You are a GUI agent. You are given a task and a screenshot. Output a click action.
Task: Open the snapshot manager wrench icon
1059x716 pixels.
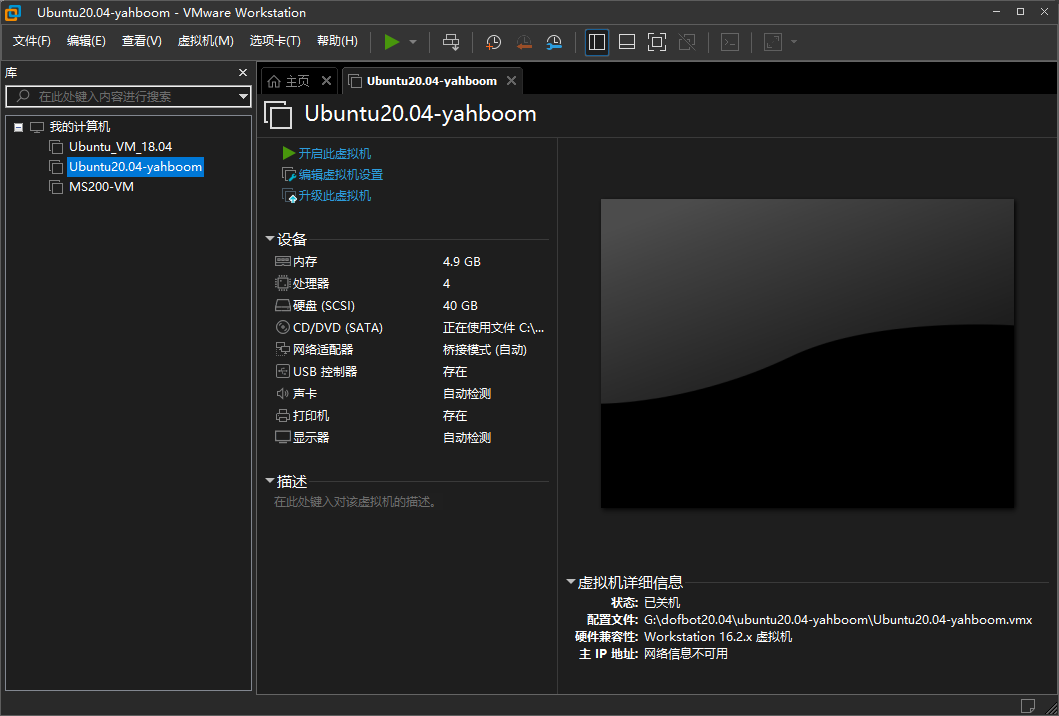[554, 42]
